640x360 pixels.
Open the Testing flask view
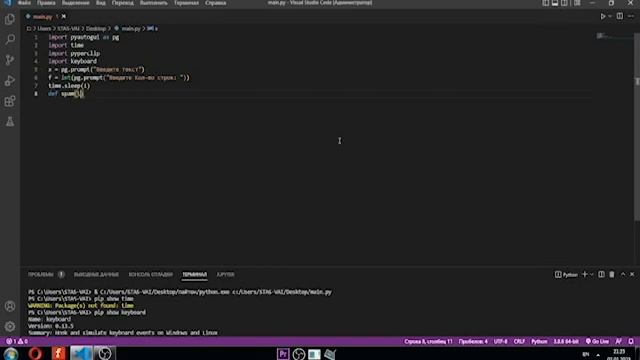pyautogui.click(x=10, y=121)
